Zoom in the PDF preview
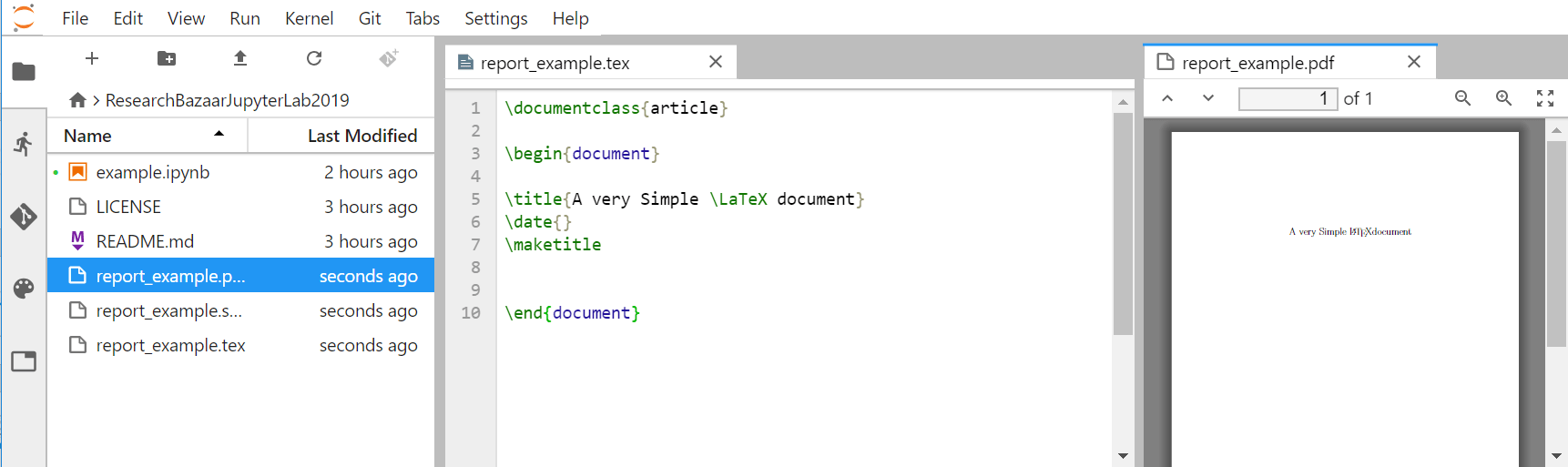 (1503, 98)
